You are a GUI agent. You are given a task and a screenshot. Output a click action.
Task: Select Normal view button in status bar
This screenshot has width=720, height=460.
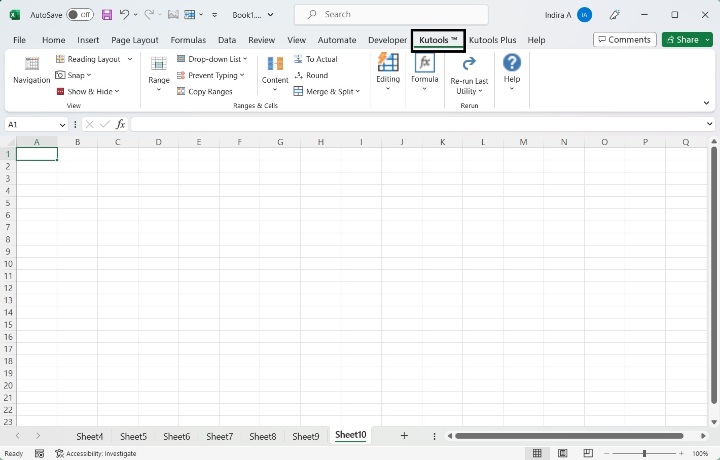[x=537, y=453]
